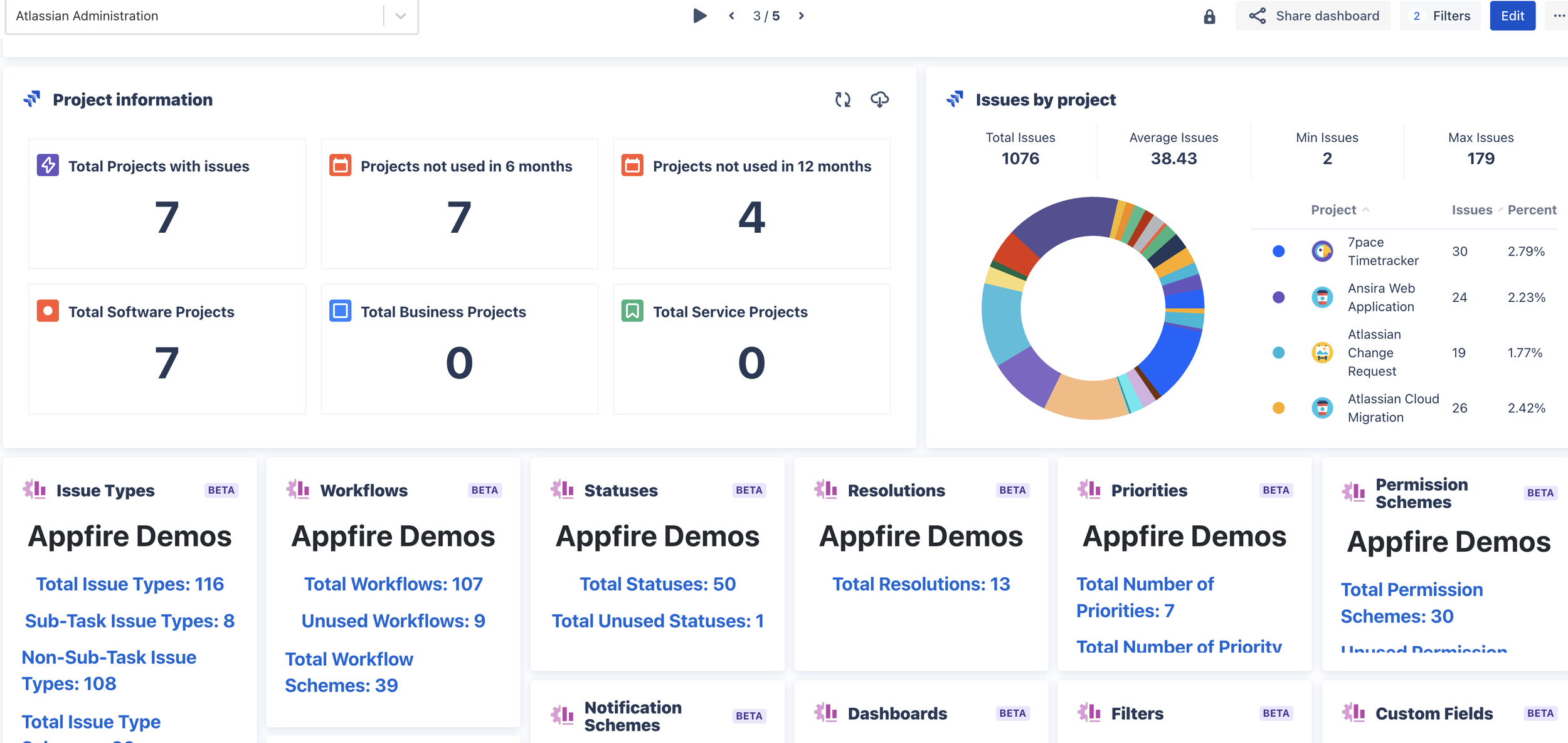Expand the Atlassian Administration dropdown
Image resolution: width=1568 pixels, height=743 pixels.
click(x=401, y=16)
